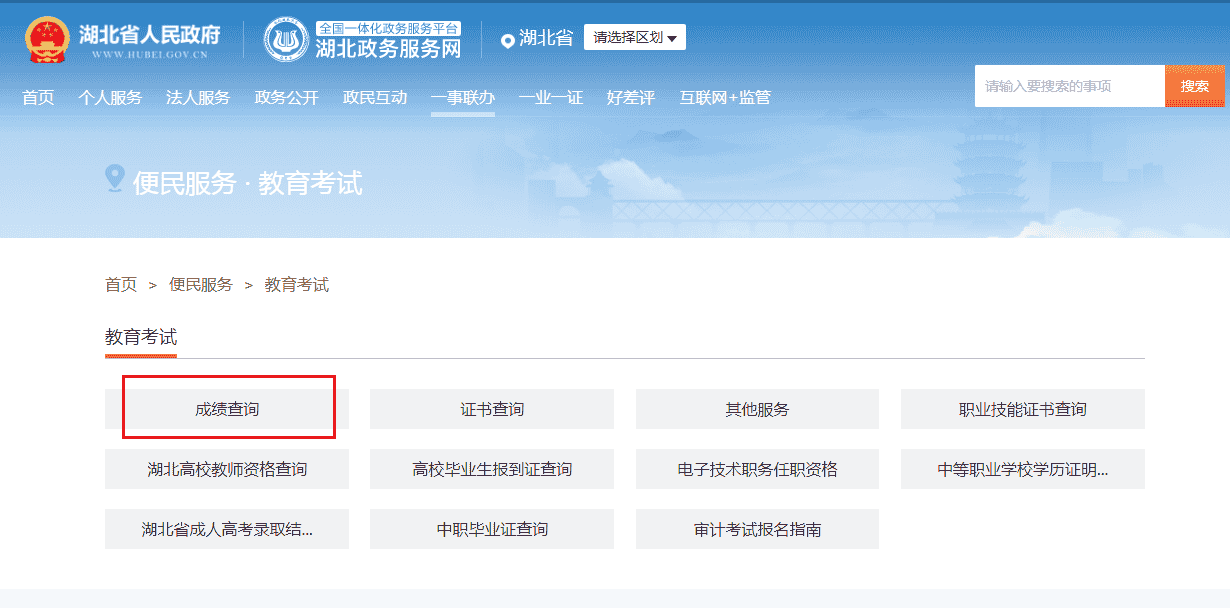Open the 证书查询 service button
Image resolution: width=1230 pixels, height=608 pixels.
point(491,409)
